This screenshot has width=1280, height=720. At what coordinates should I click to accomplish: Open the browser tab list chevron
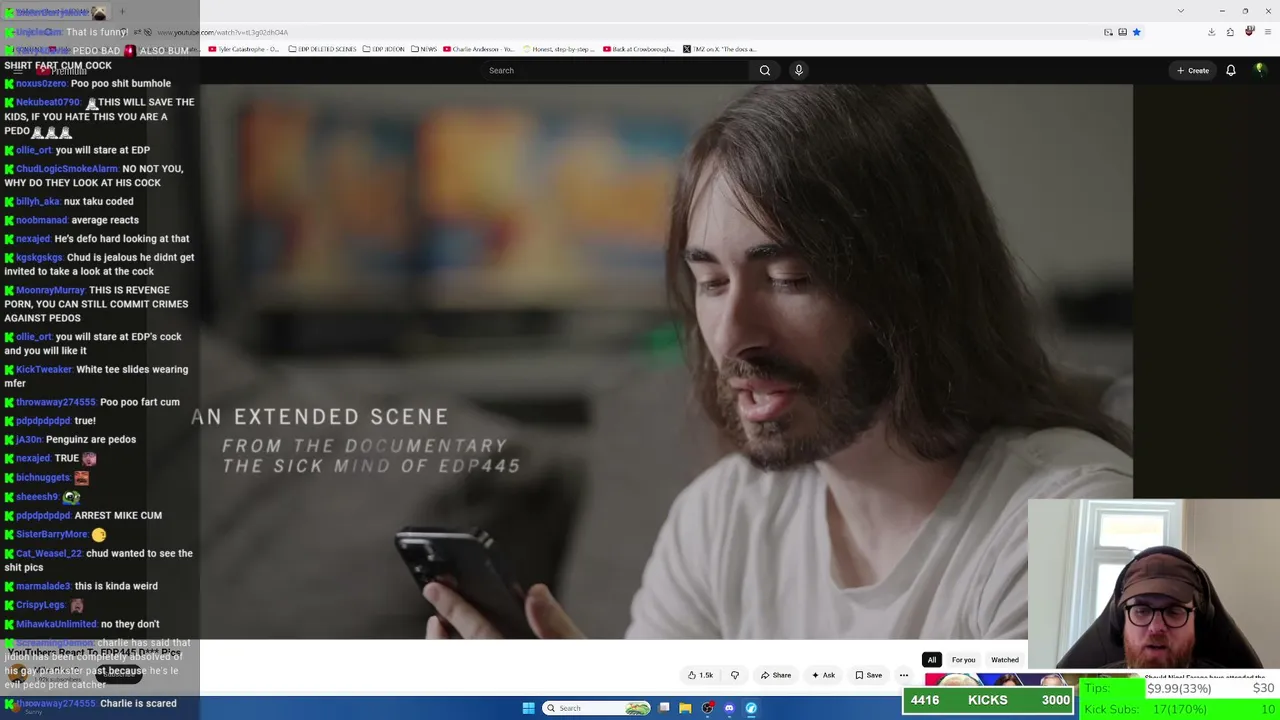point(1181,11)
